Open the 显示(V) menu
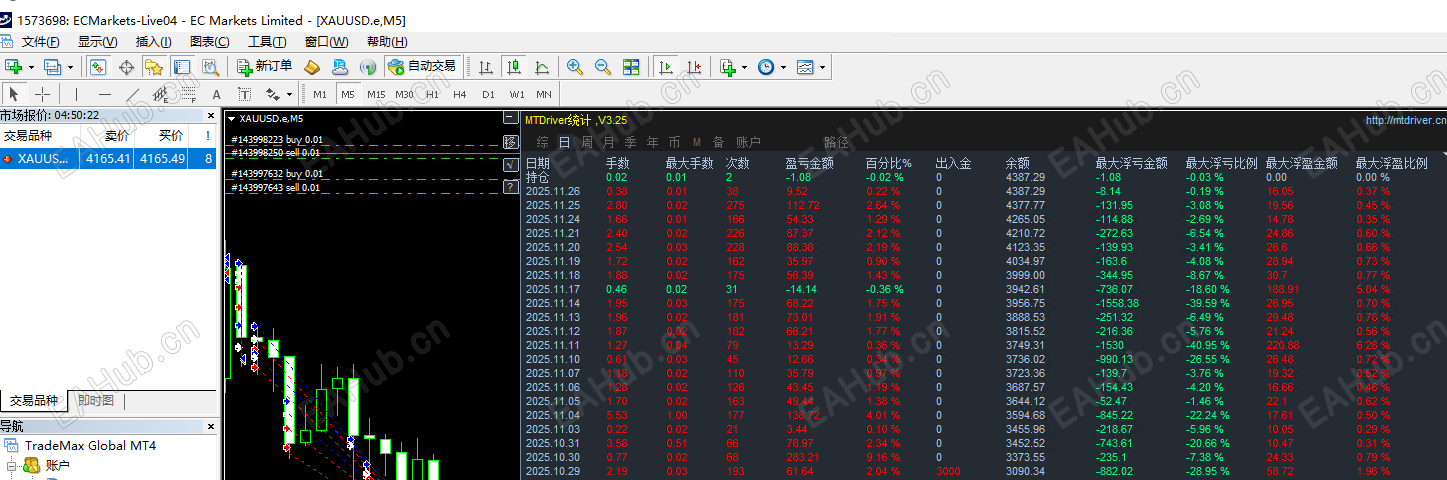 coord(98,42)
